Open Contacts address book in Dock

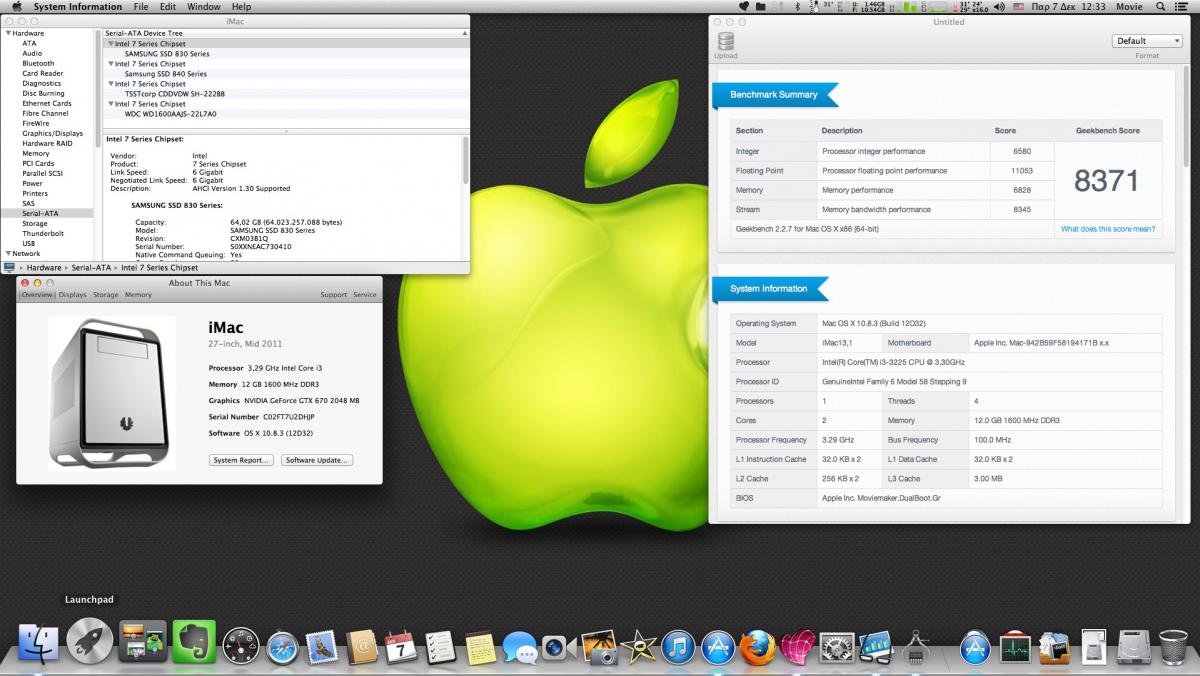pos(362,647)
